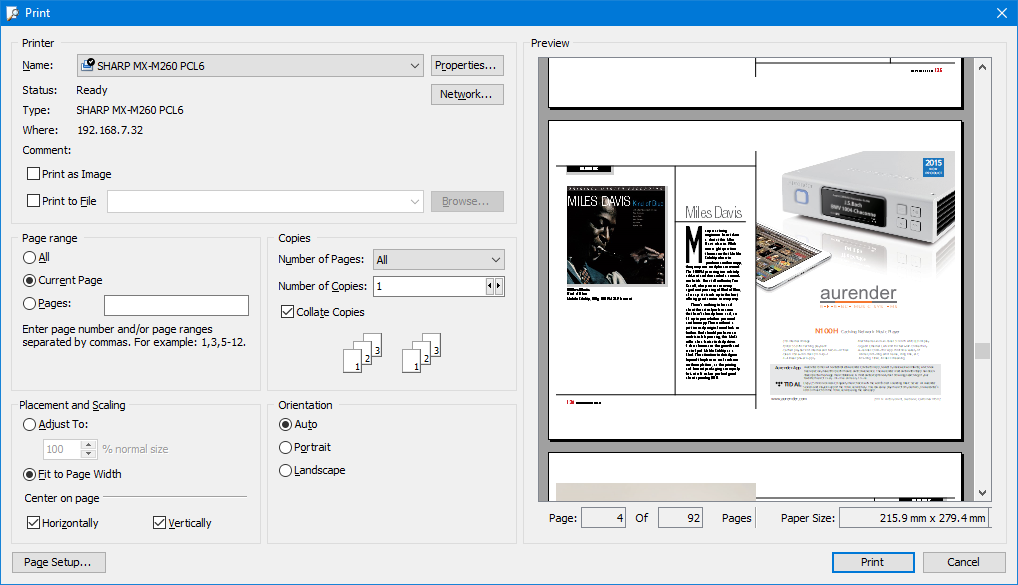This screenshot has width=1018, height=585.
Task: Click the preview vertical scrollbar thumb
Action: (x=982, y=350)
